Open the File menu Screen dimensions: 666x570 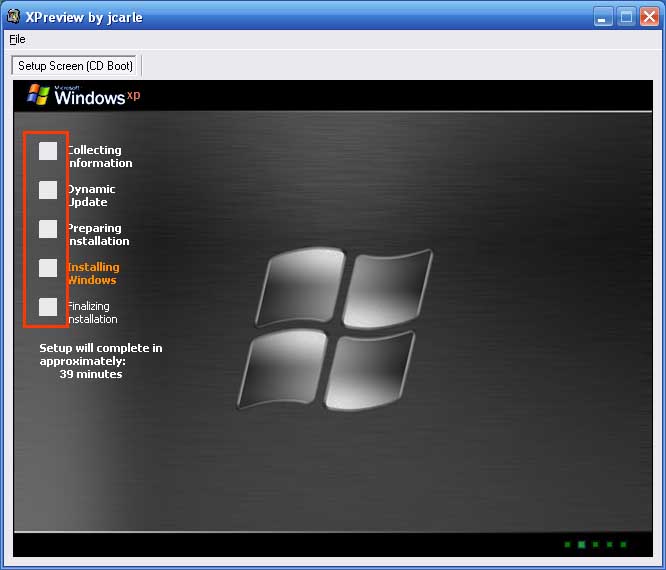click(17, 39)
